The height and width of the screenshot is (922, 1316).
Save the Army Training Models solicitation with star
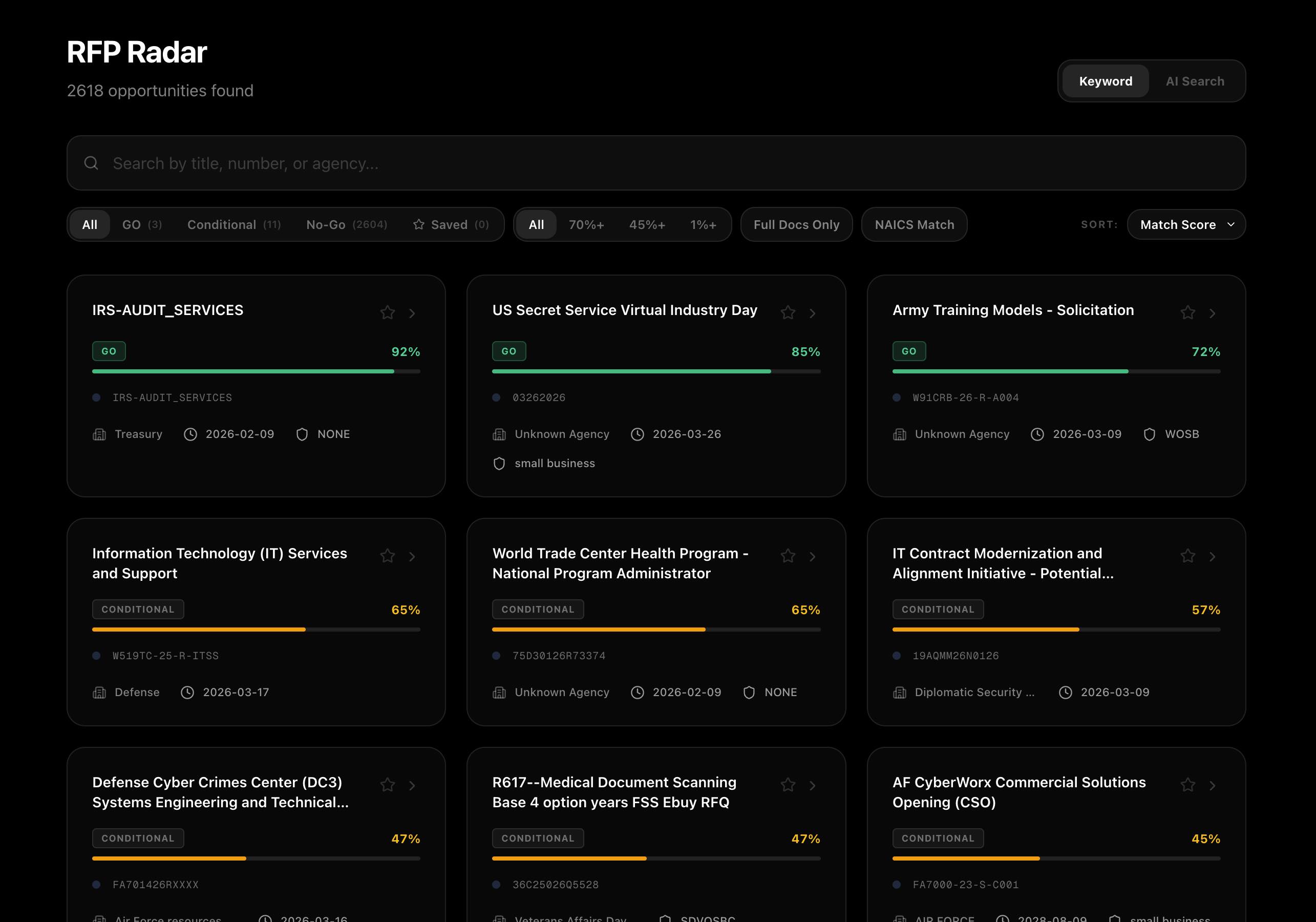[x=1187, y=312]
